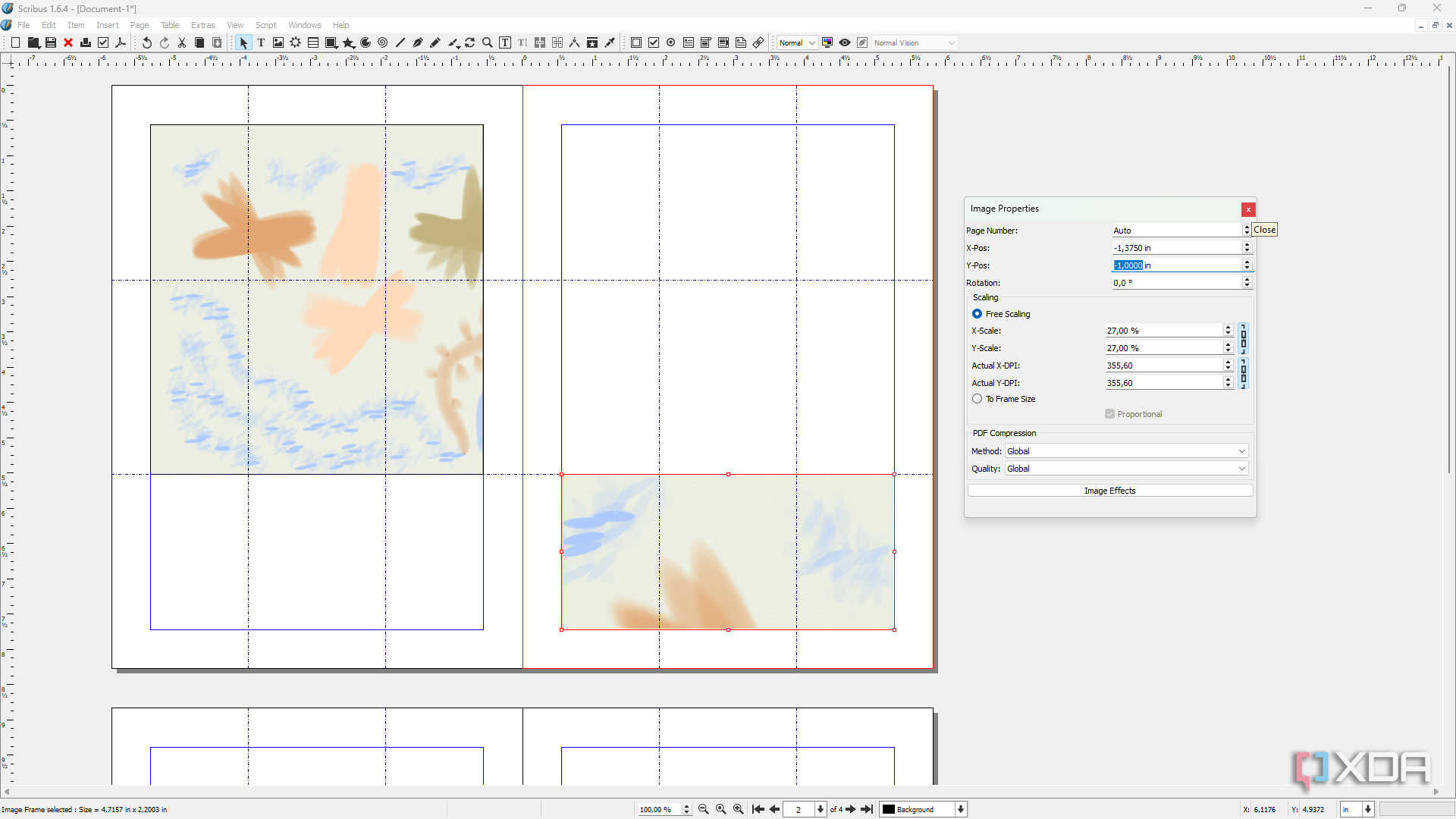This screenshot has width=1456, height=819.
Task: Open the Print document icon
Action: tap(86, 43)
